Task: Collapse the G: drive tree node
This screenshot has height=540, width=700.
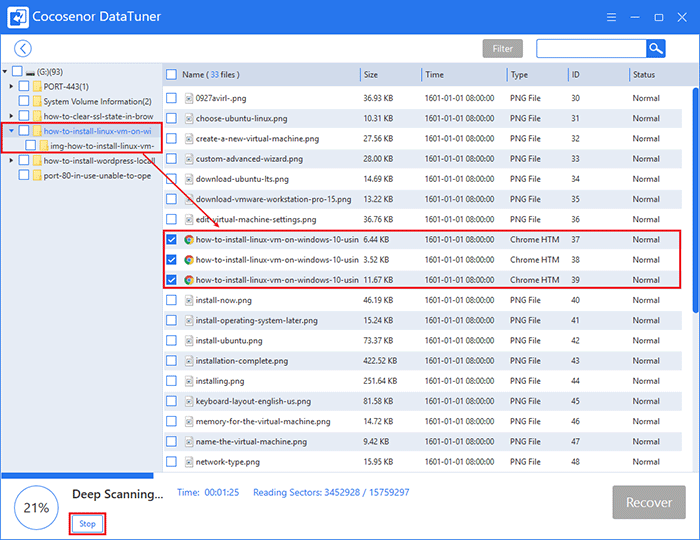Action: (5, 71)
